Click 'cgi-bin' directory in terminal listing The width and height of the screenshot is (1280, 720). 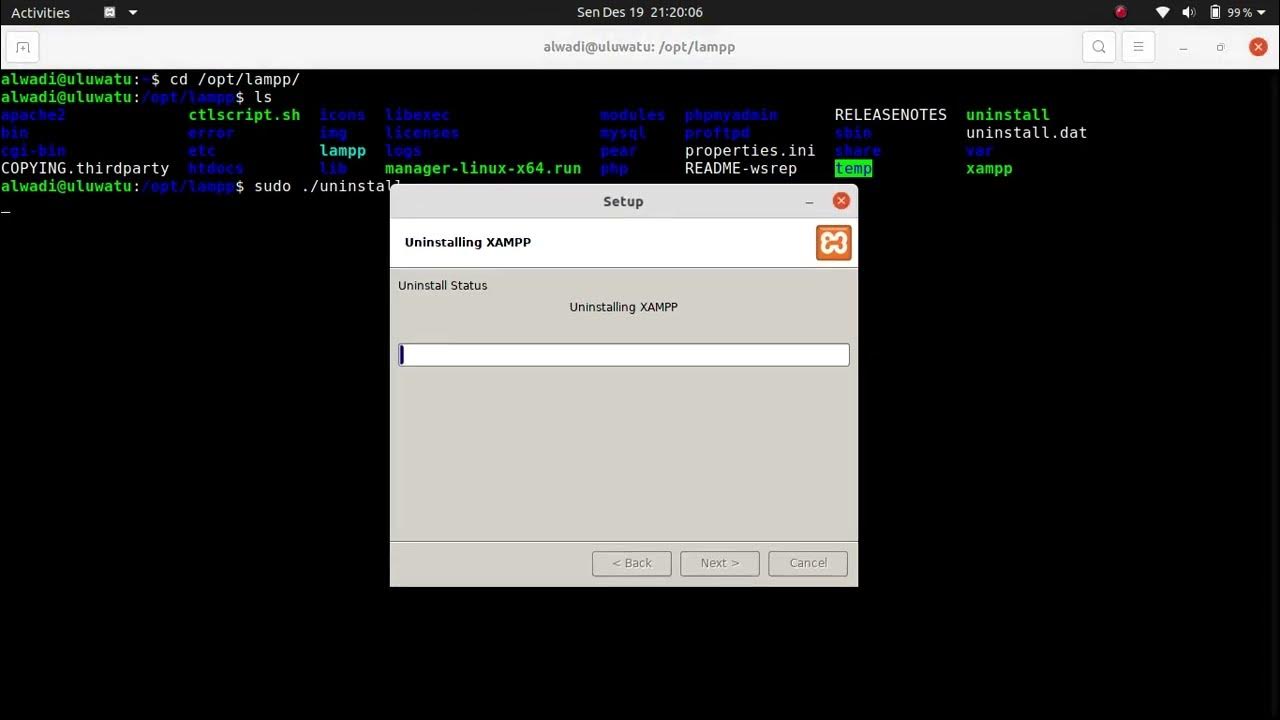point(33,151)
